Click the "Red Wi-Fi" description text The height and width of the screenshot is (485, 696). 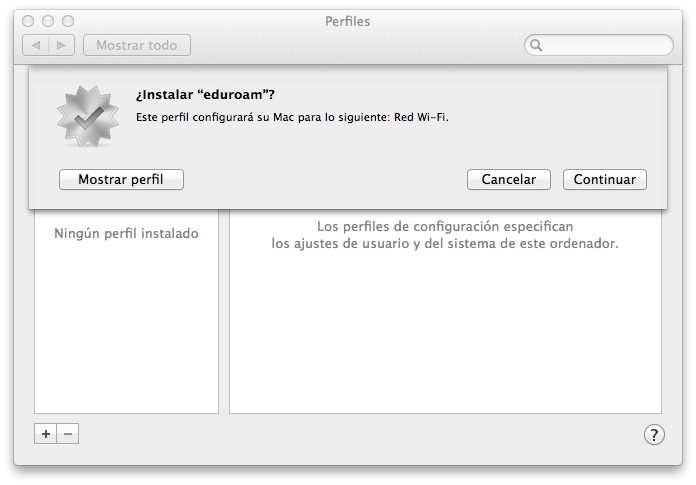(x=421, y=117)
